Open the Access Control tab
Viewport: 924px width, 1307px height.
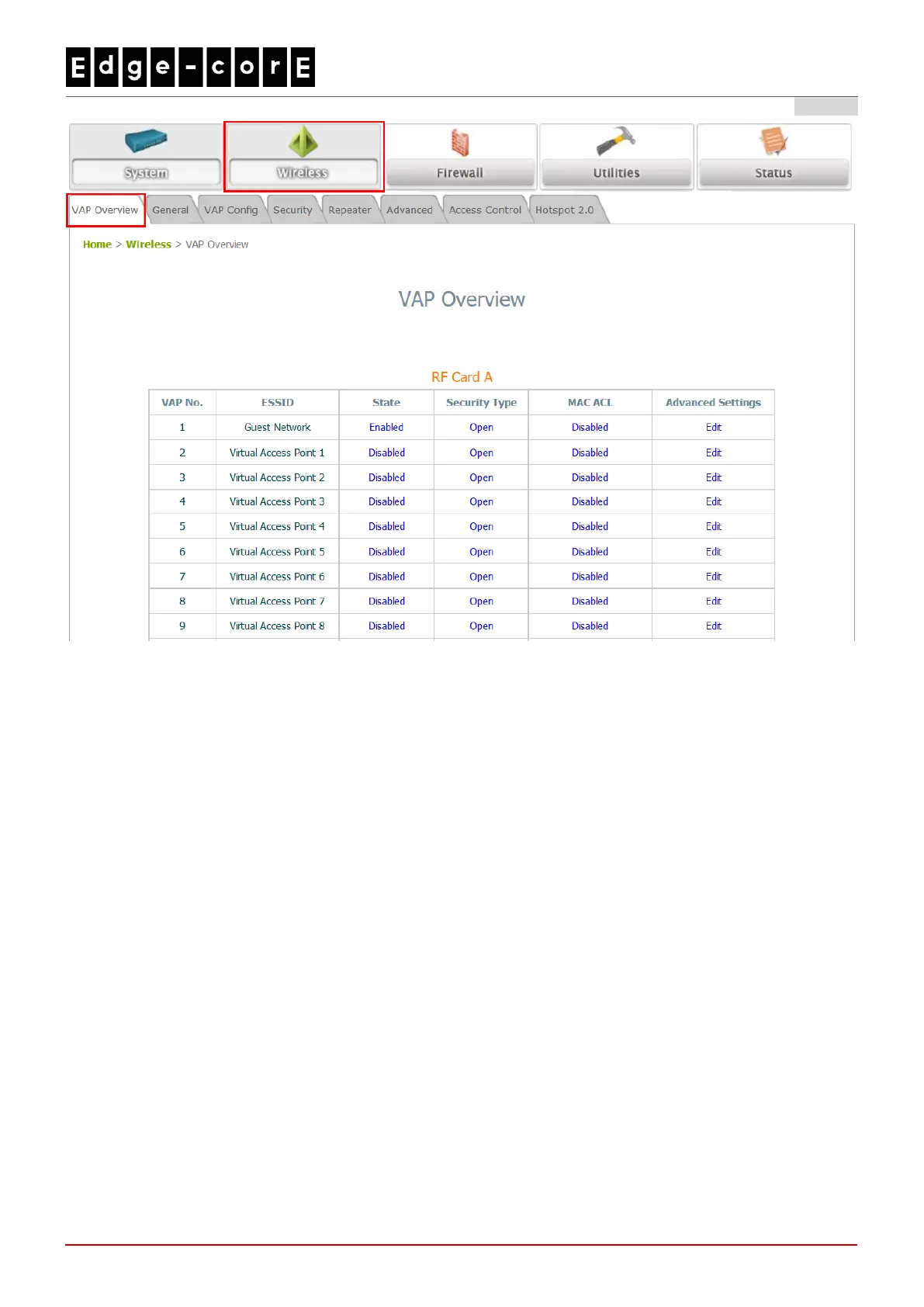485,210
